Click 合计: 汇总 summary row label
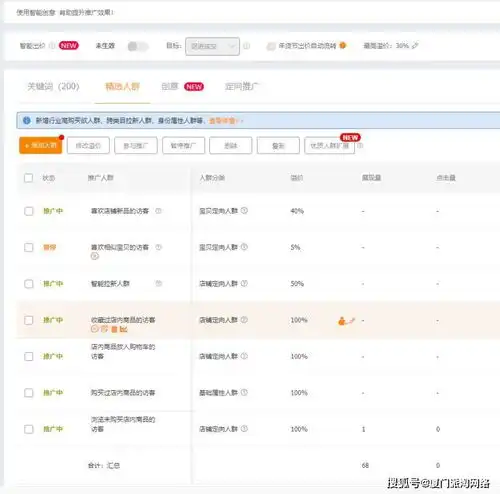 (x=104, y=465)
